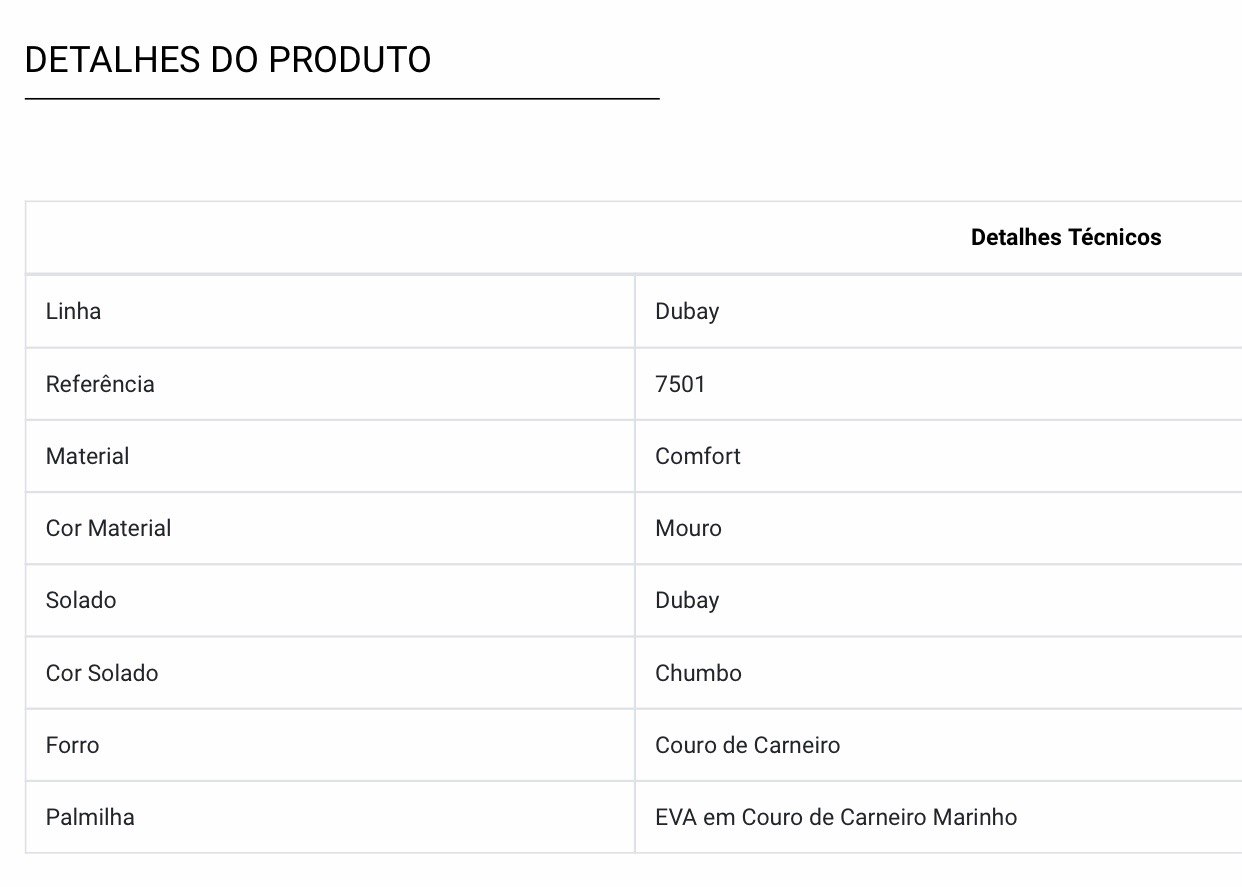Click the underline beneath the product details title
Image resolution: width=1242 pixels, height=887 pixels.
tap(342, 99)
